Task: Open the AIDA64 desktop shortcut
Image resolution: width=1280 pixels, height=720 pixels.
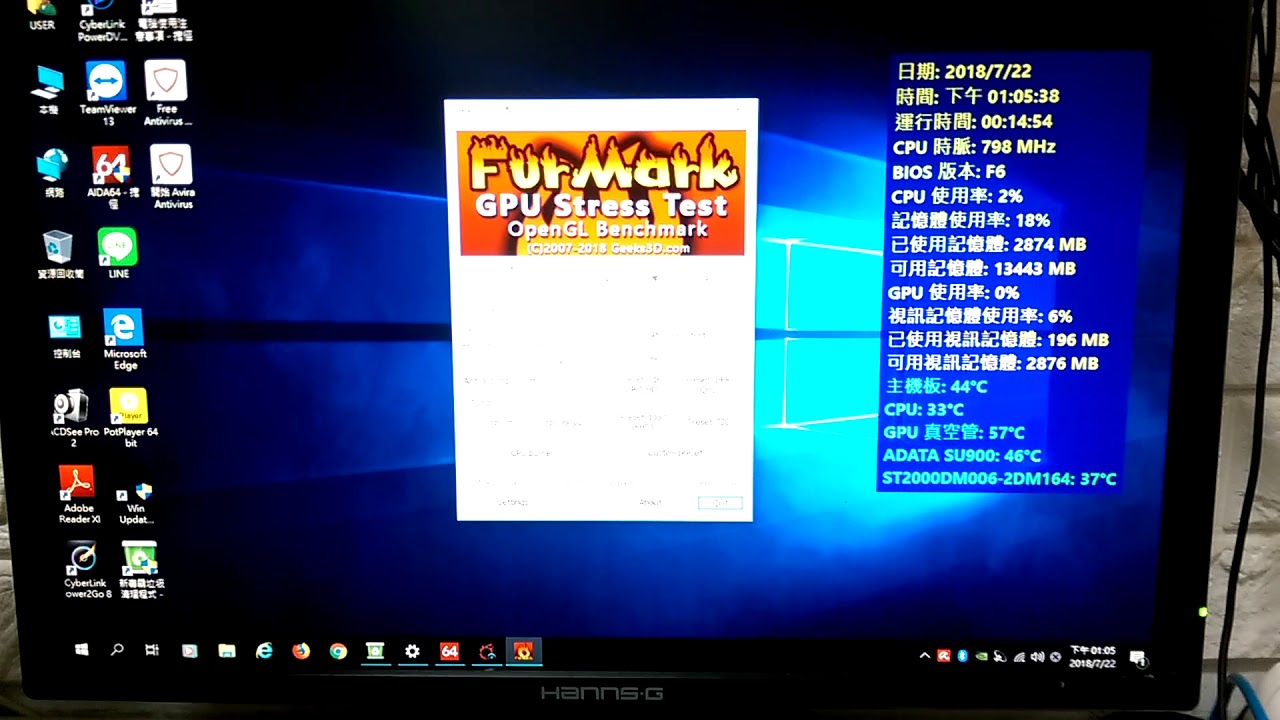Action: tap(111, 177)
